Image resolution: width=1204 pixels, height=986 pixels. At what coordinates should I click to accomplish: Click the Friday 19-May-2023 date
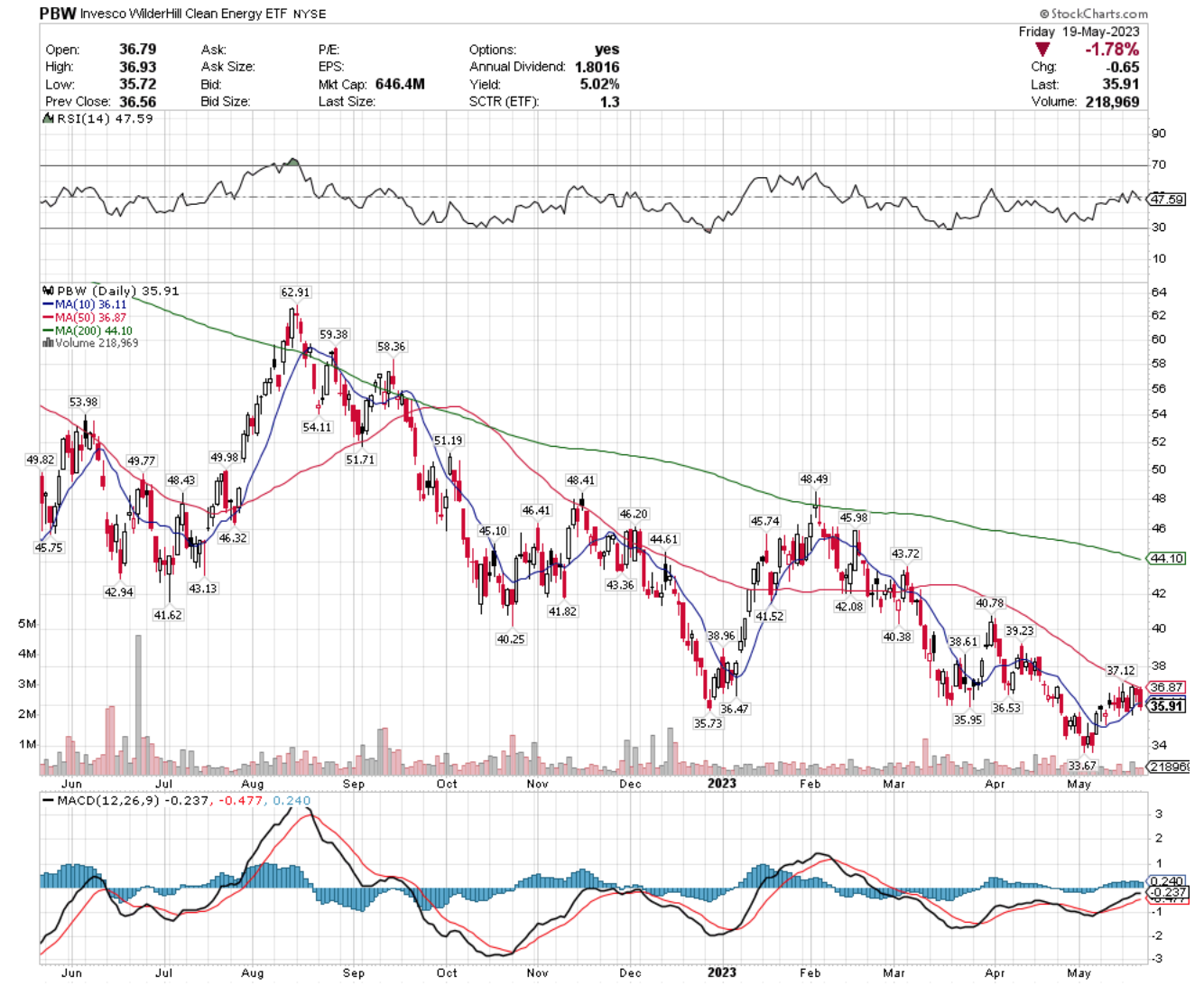pos(1079,32)
